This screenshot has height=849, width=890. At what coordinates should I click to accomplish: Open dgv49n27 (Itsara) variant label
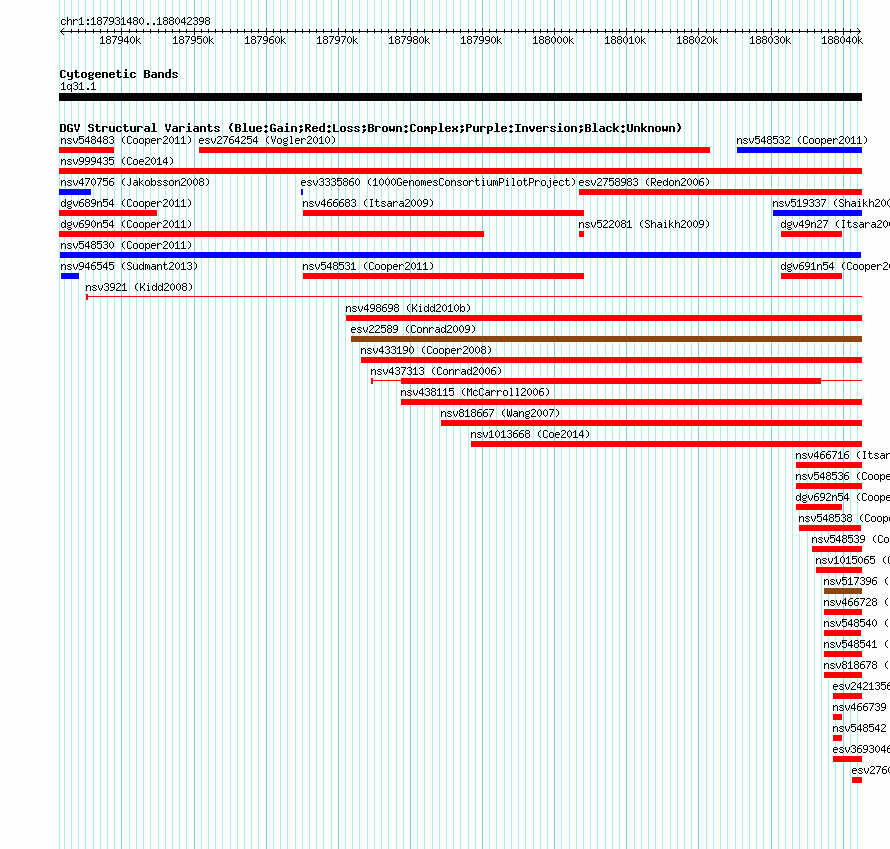[x=835, y=224]
